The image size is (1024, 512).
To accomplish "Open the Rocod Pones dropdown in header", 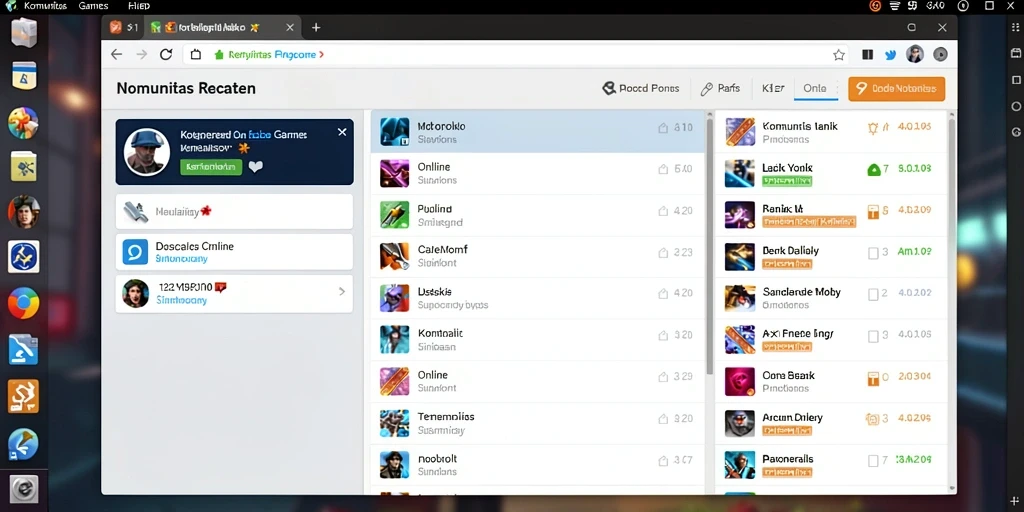I will point(641,88).
